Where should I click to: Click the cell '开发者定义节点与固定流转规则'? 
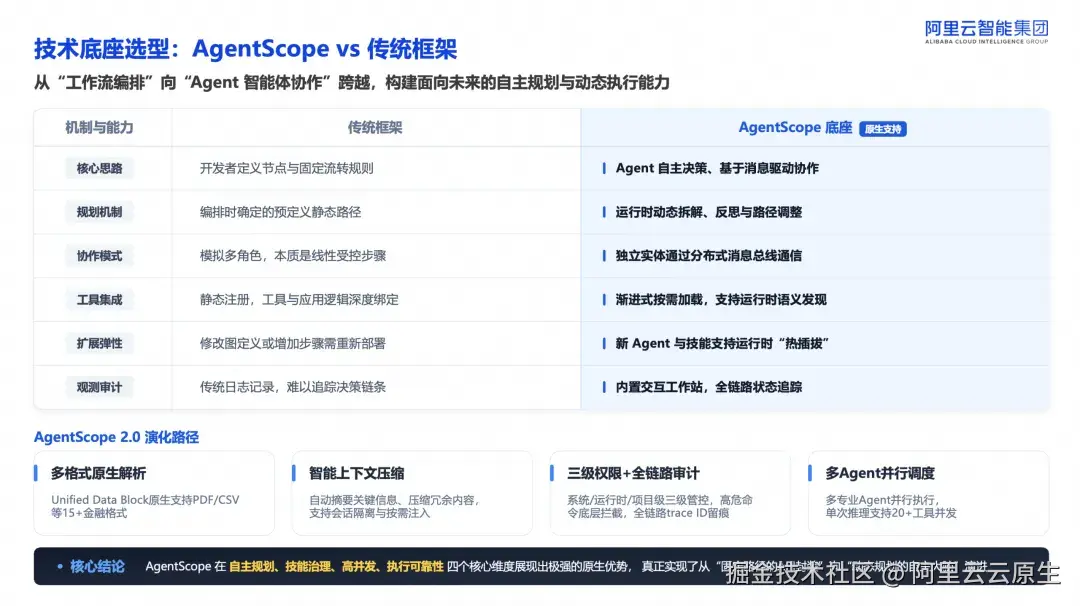(287, 168)
